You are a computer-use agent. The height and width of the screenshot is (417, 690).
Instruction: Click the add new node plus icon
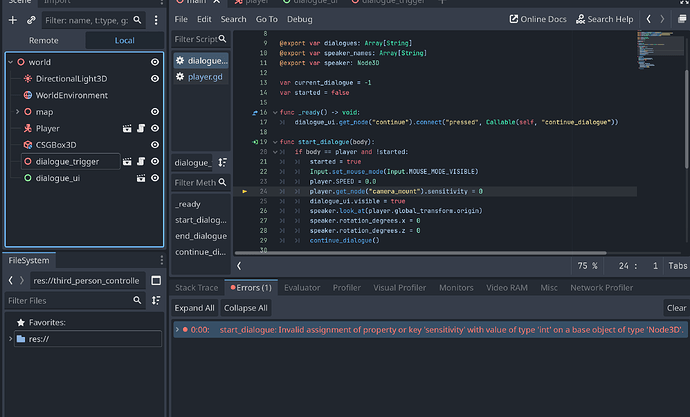tap(14, 19)
